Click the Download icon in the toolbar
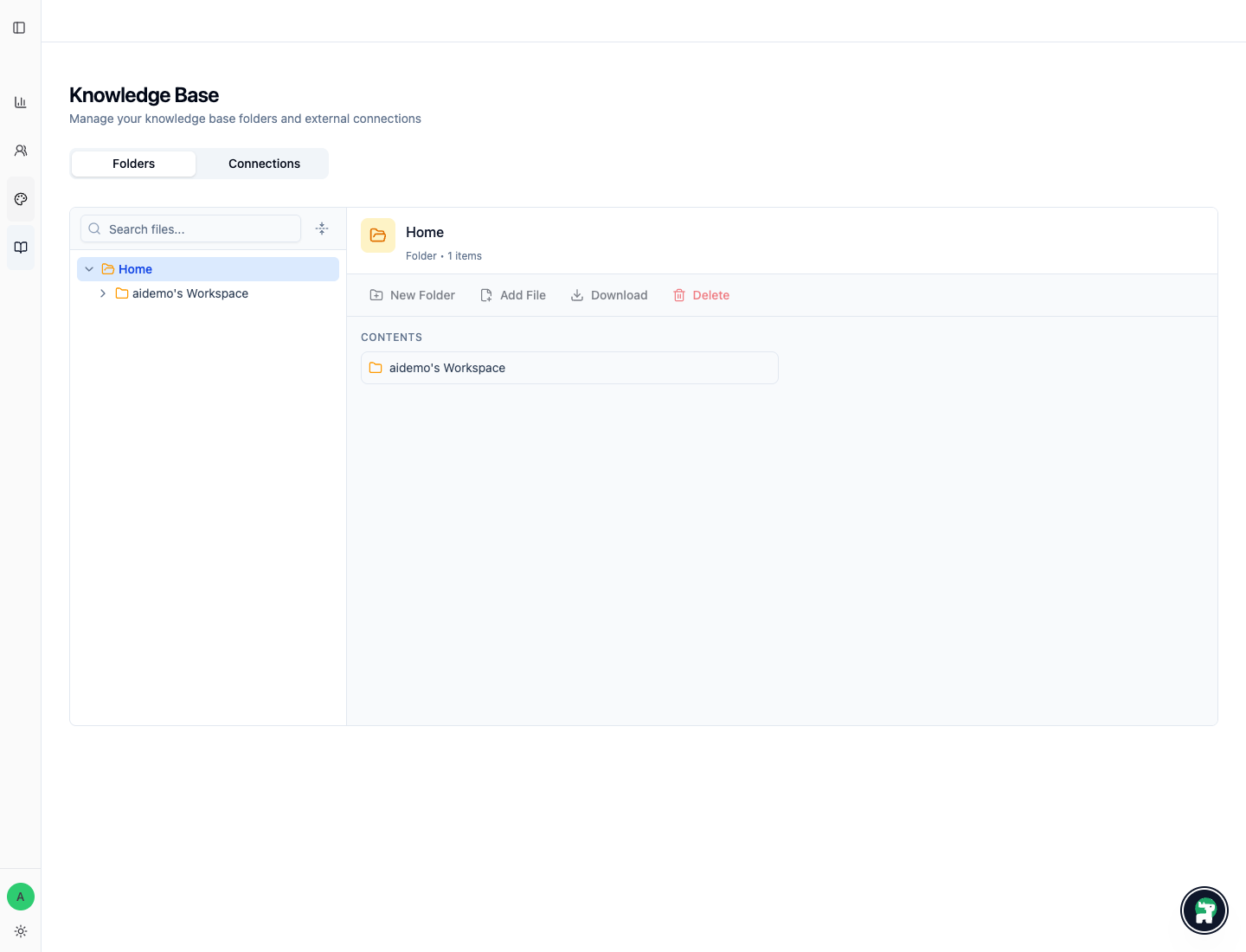 coord(576,295)
